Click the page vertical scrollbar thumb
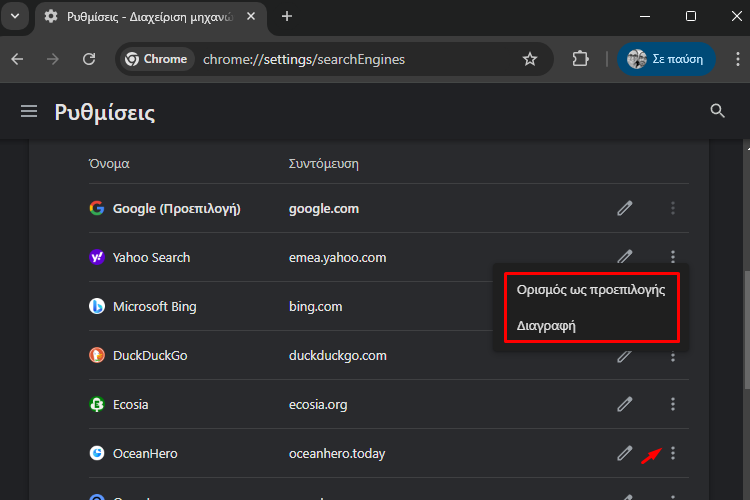750x500 pixels. (x=747, y=330)
